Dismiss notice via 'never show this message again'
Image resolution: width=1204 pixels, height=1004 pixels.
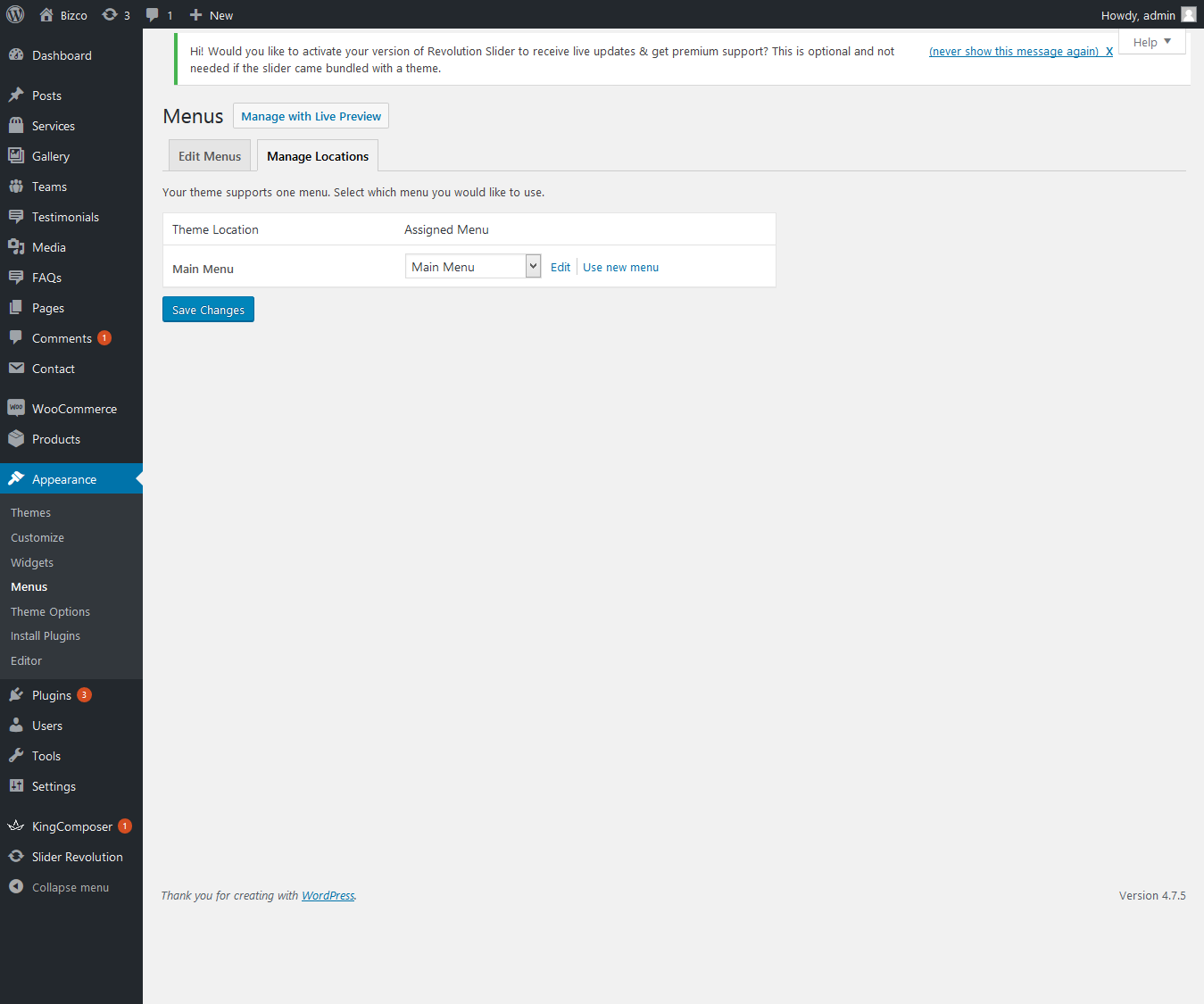(1014, 52)
